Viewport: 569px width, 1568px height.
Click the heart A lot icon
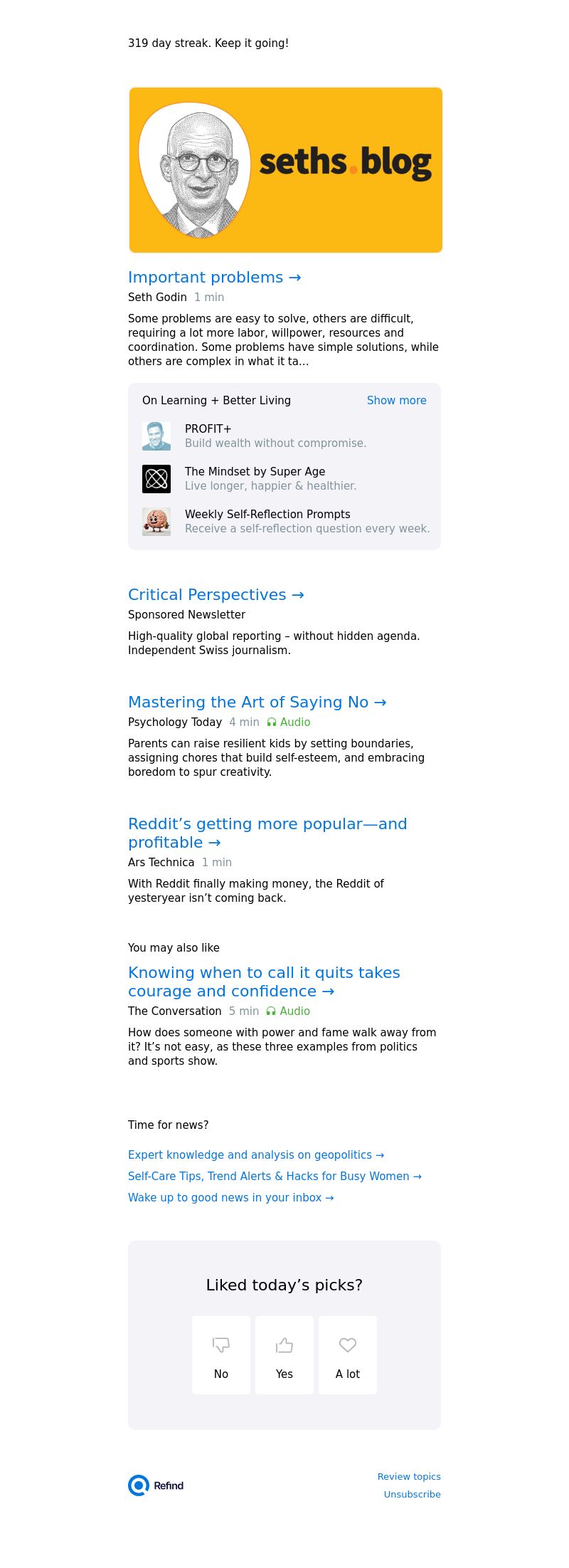click(x=348, y=1345)
